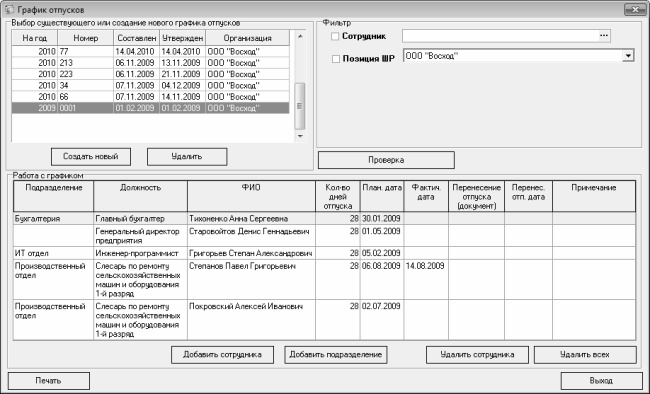The width and height of the screenshot is (650, 394).
Task: Click Удалить schedule button
Action: tap(187, 157)
